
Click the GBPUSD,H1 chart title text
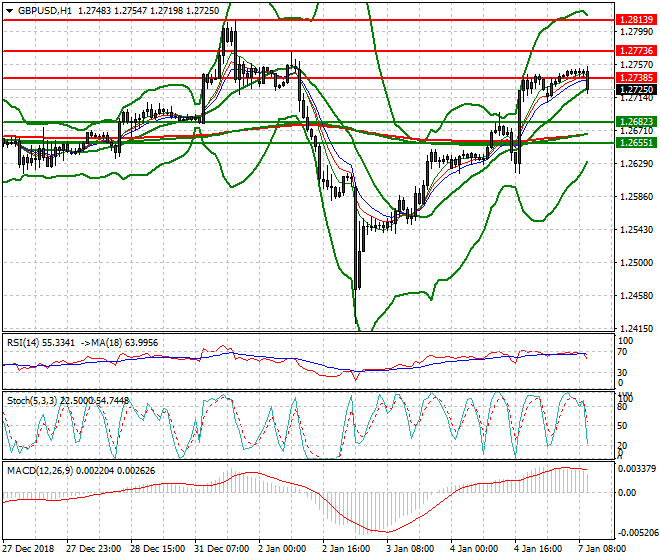[45, 11]
